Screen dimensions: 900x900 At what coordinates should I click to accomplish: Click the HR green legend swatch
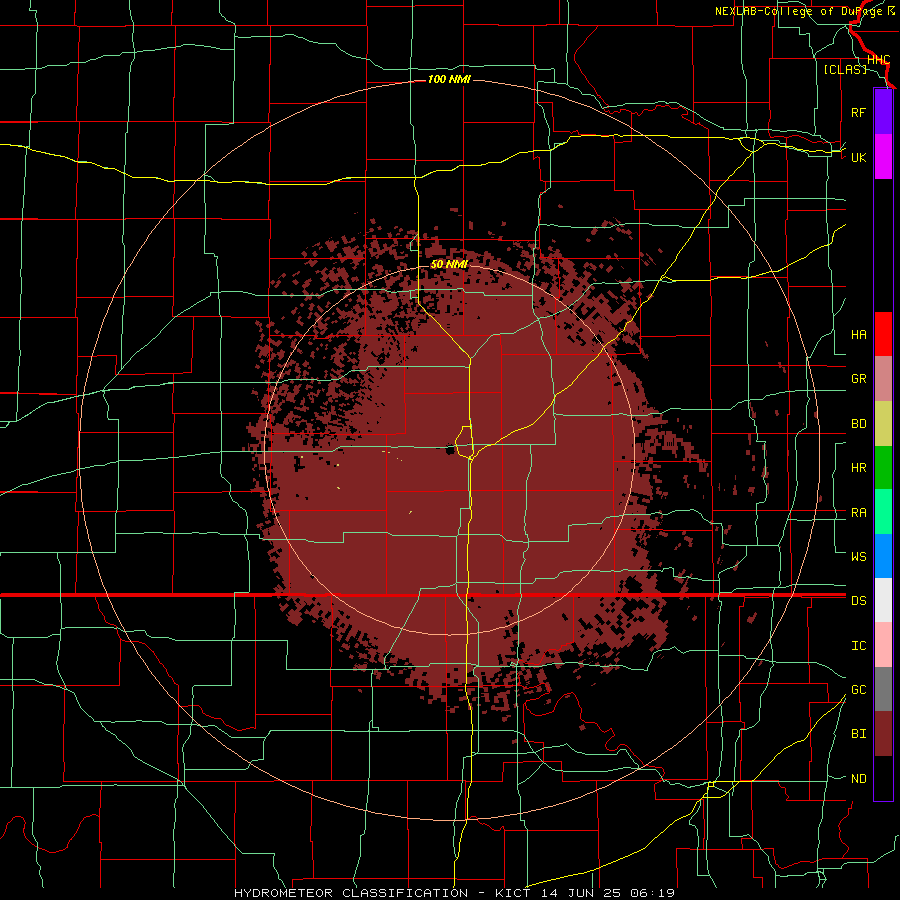(883, 468)
